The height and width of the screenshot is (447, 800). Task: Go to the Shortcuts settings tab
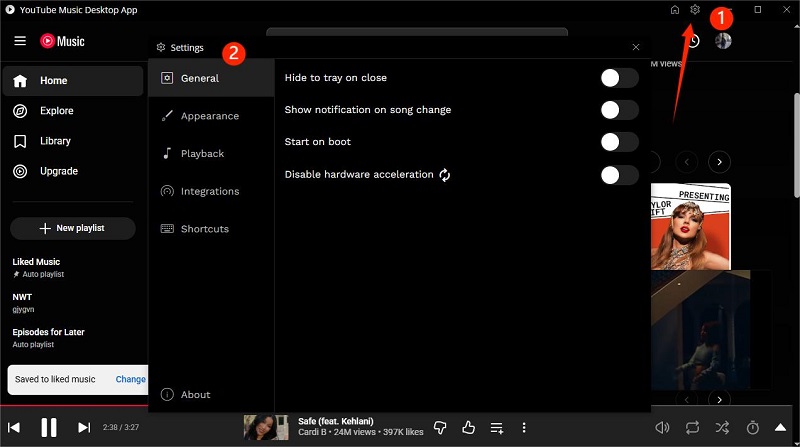(211, 229)
